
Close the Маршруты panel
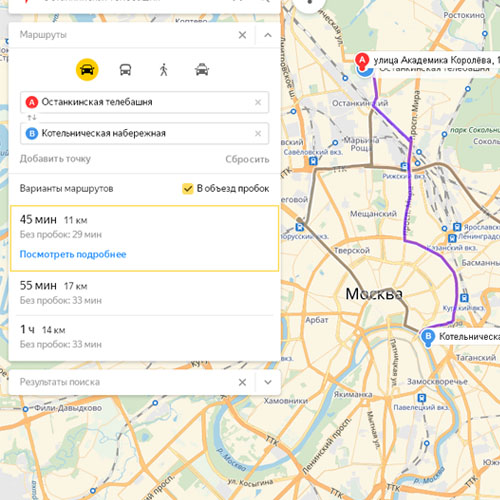coord(242,35)
